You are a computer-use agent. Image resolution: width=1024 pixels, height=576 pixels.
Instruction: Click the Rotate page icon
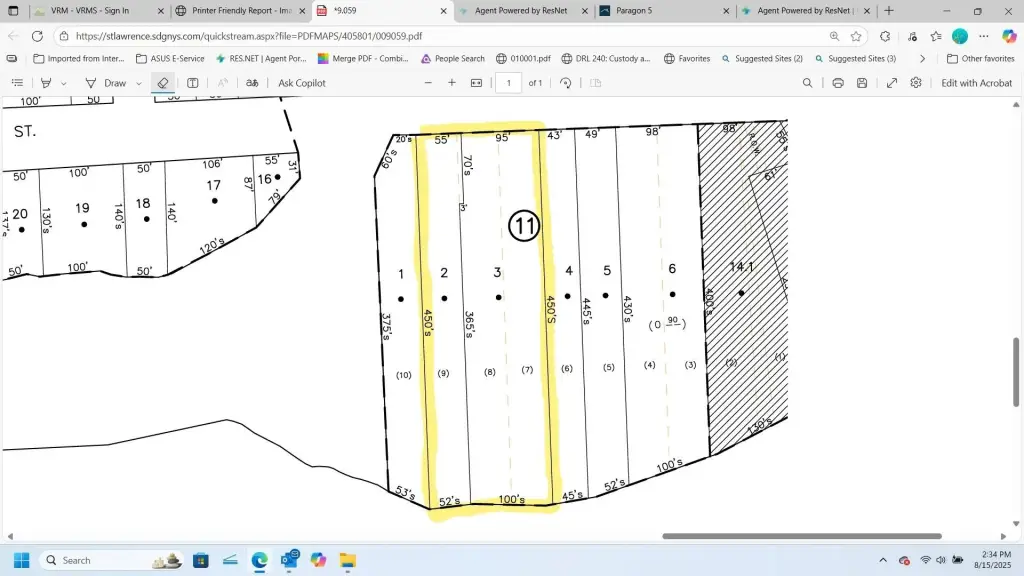[x=566, y=83]
